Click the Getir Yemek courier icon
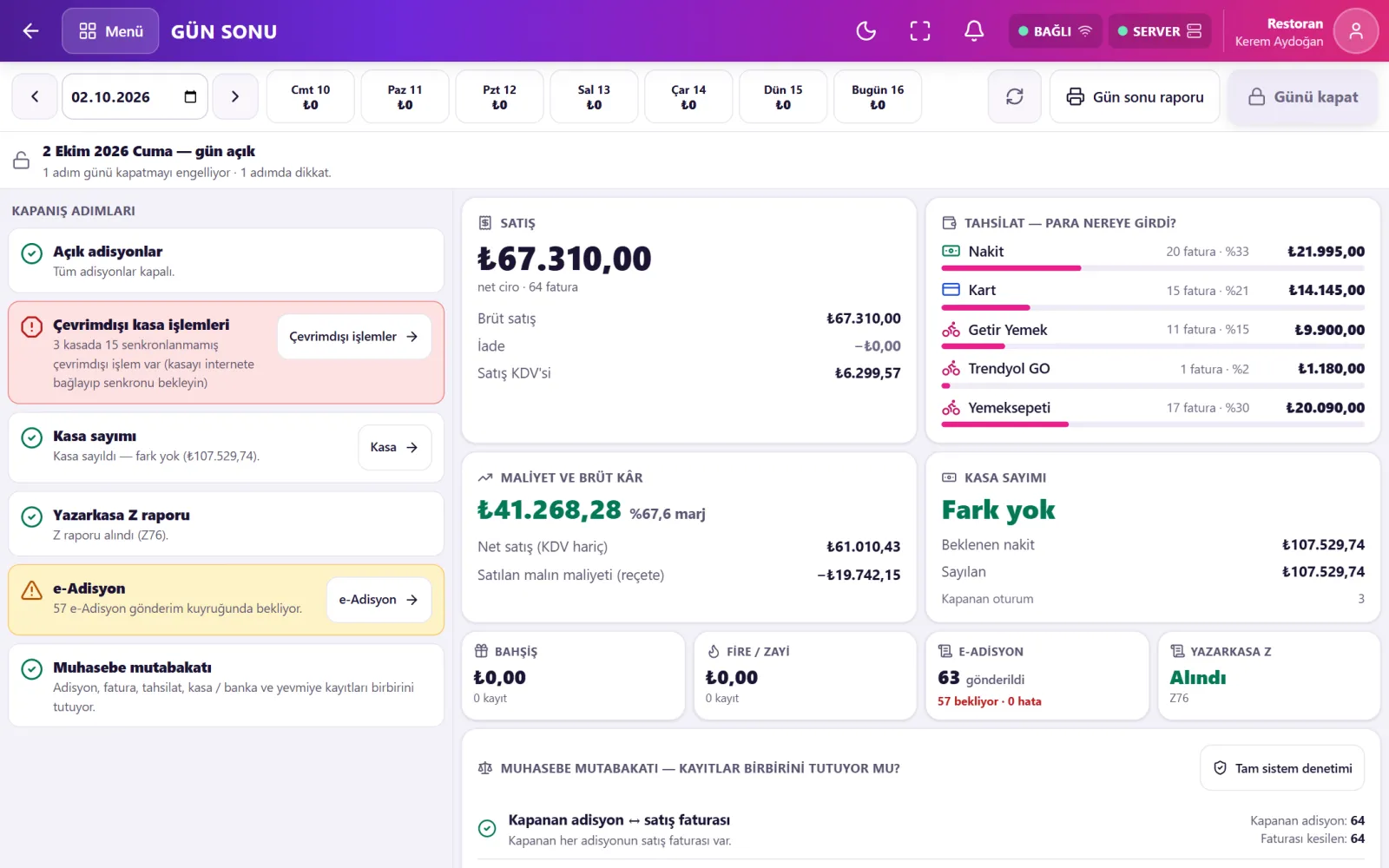Viewport: 1389px width, 868px height. click(x=951, y=330)
